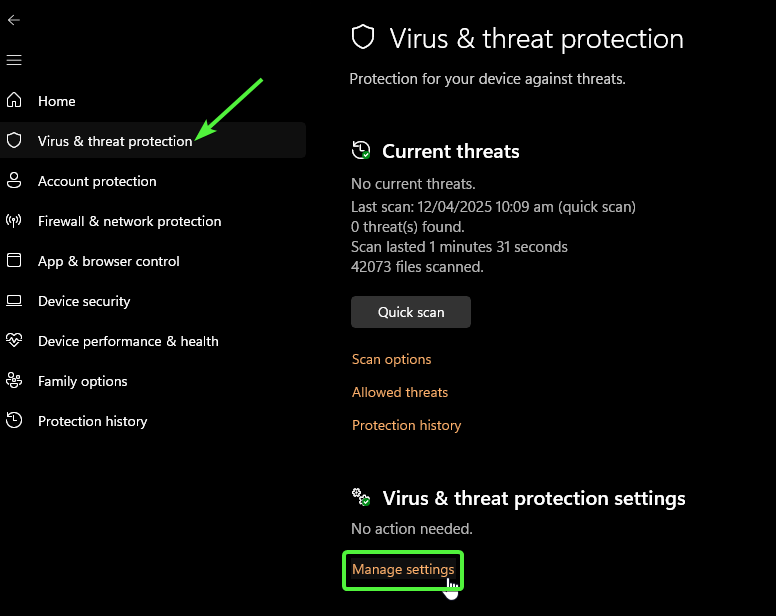Open the Scan options link
This screenshot has height=616, width=776.
point(391,359)
